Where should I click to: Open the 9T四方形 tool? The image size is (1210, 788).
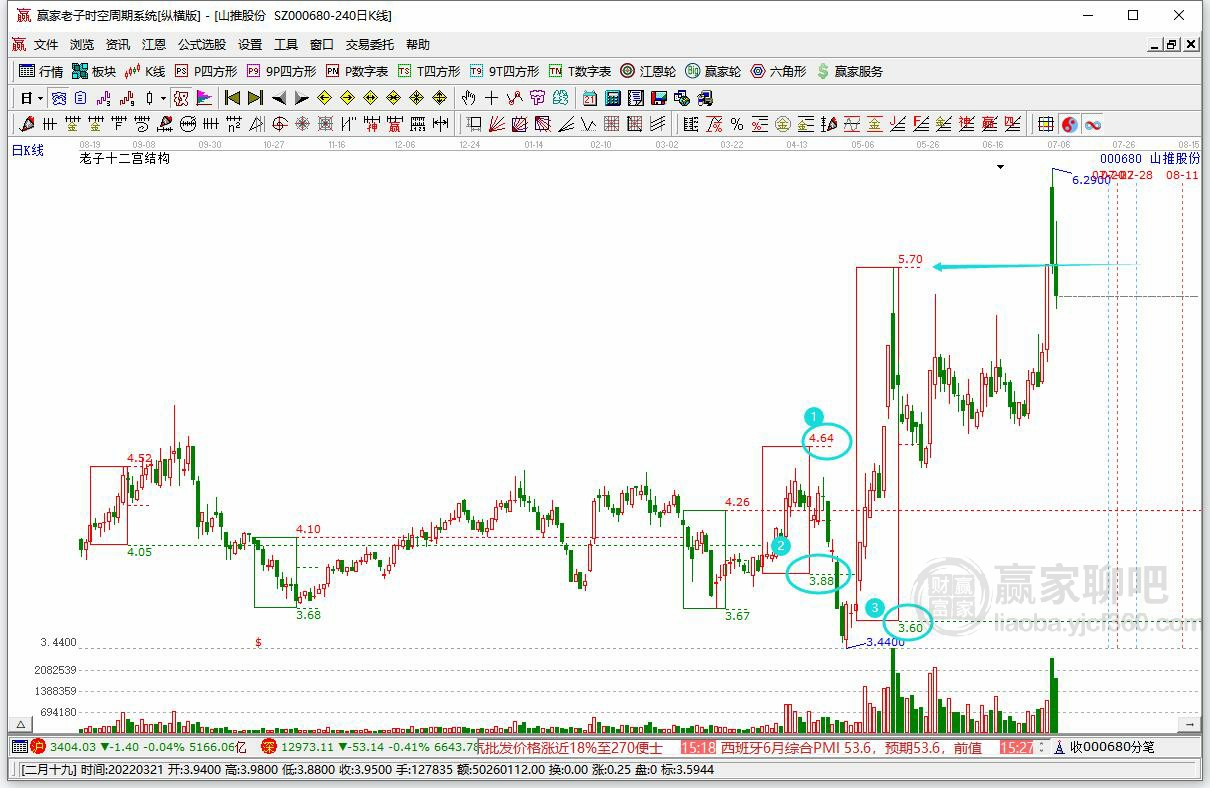click(504, 71)
